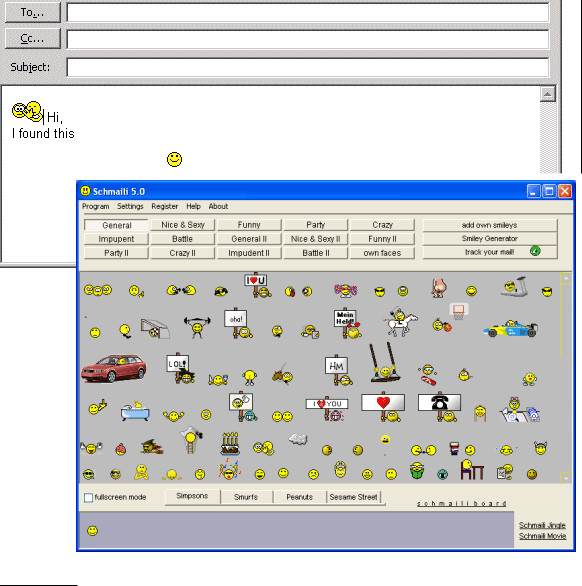Open the Program menu

96,206
